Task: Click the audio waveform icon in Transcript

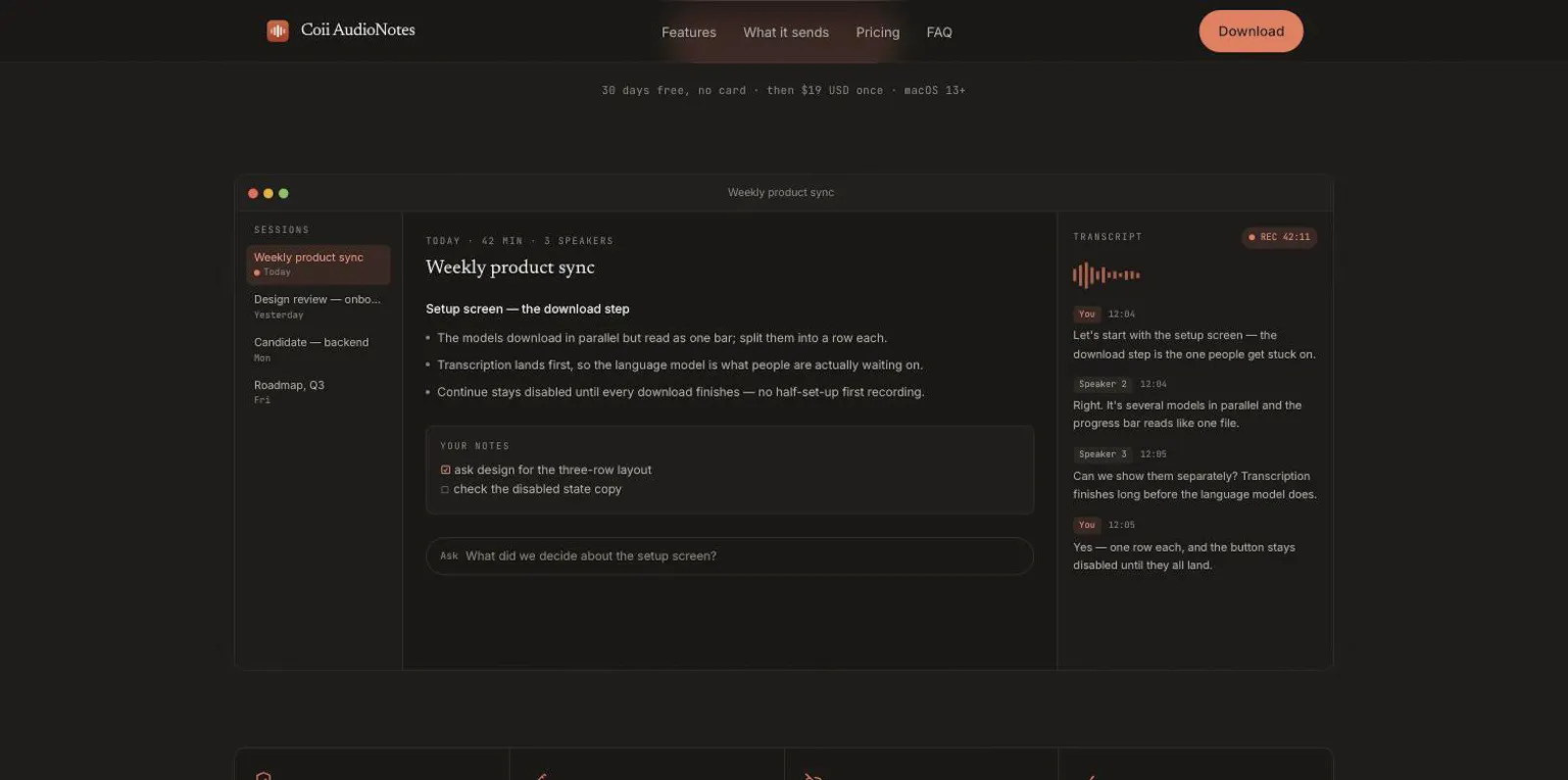Action: [1105, 275]
